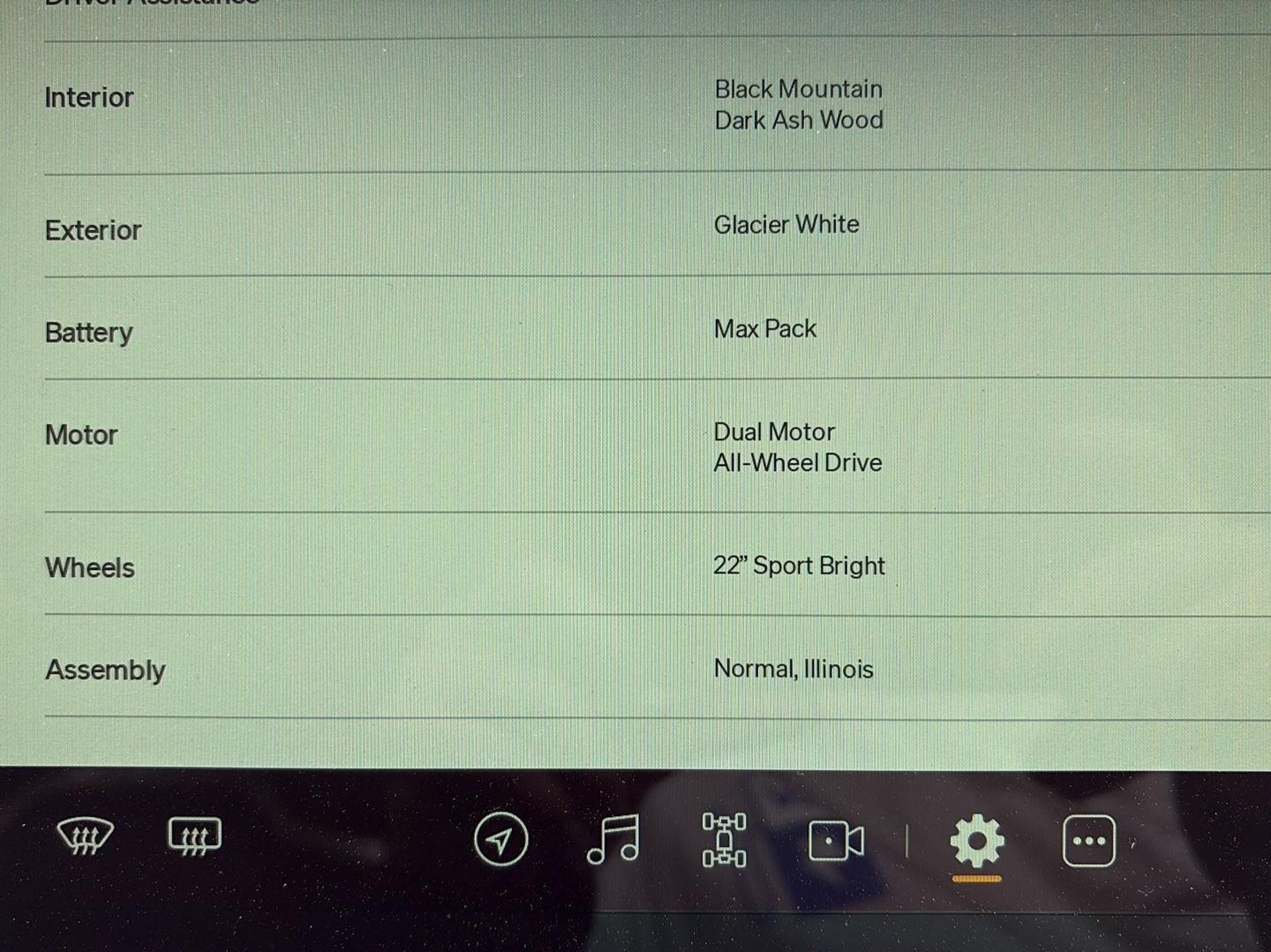Activate the rear window defrost
1271x952 pixels.
pos(194,836)
